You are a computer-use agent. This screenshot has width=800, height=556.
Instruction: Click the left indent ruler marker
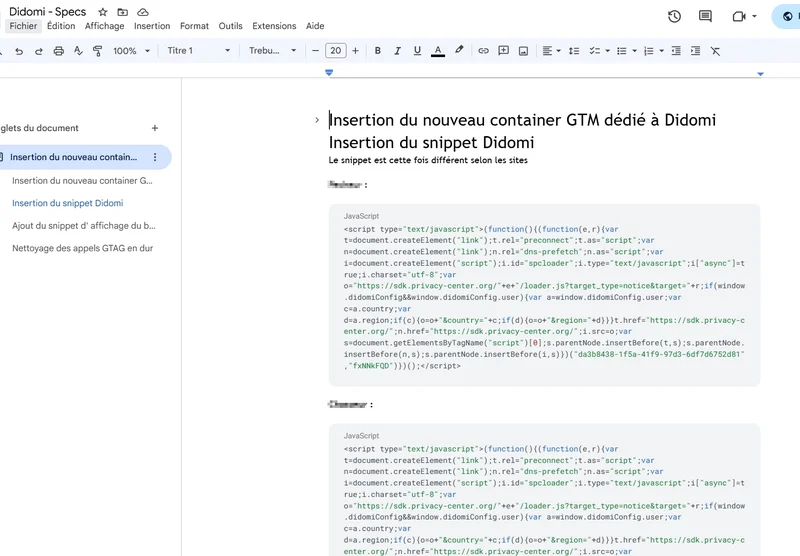(329, 73)
